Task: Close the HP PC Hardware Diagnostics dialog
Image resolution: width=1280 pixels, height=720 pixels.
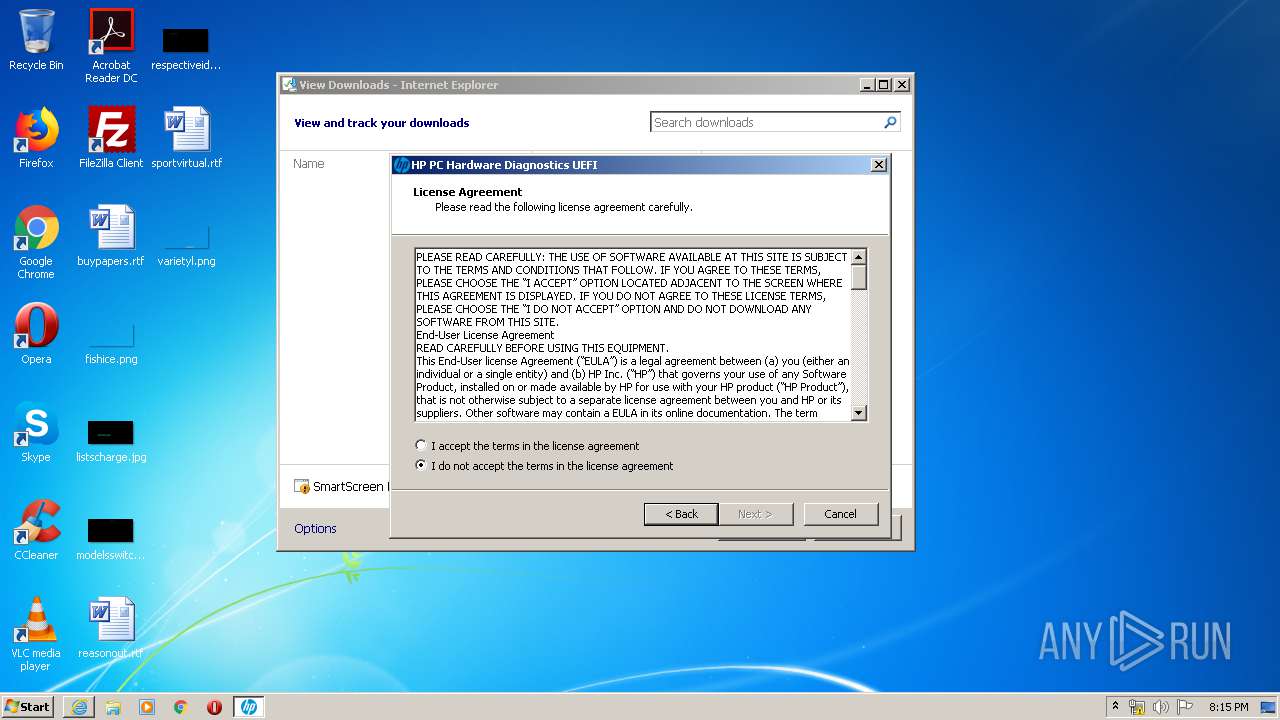Action: coord(878,165)
